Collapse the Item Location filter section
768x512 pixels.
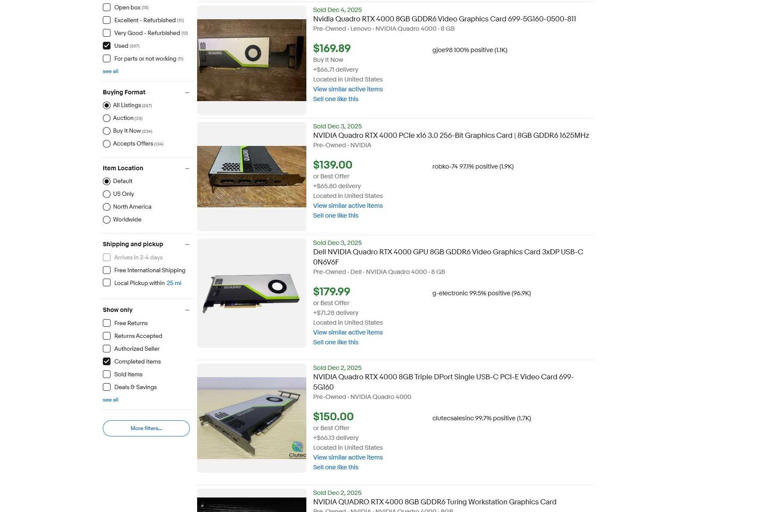[x=187, y=169]
